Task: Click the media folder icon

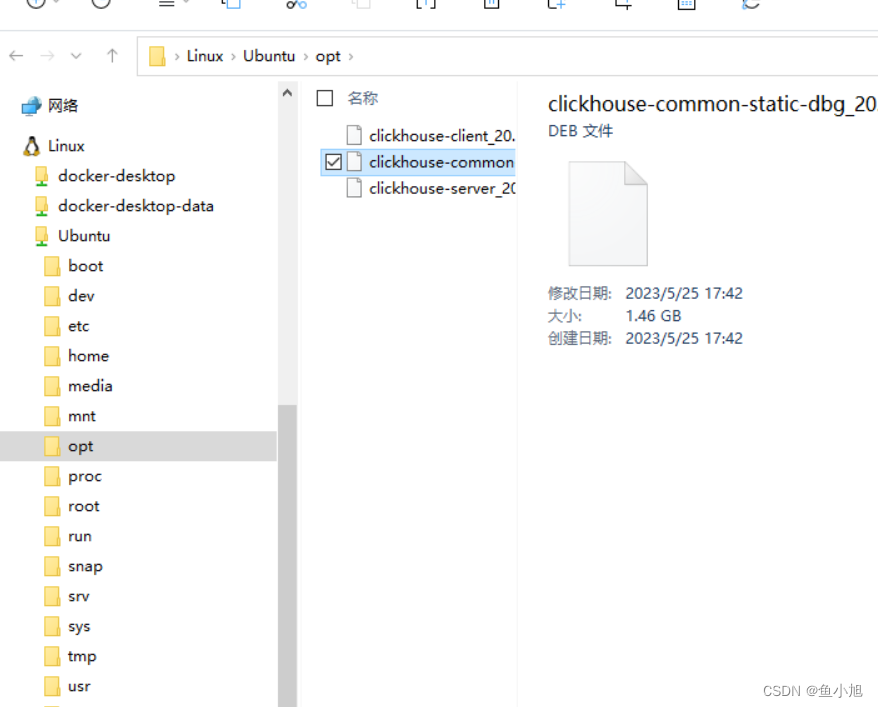Action: coord(52,386)
